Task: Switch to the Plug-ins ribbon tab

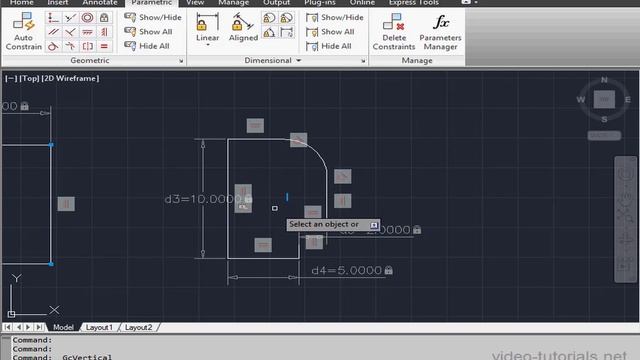Action: pyautogui.click(x=320, y=3)
